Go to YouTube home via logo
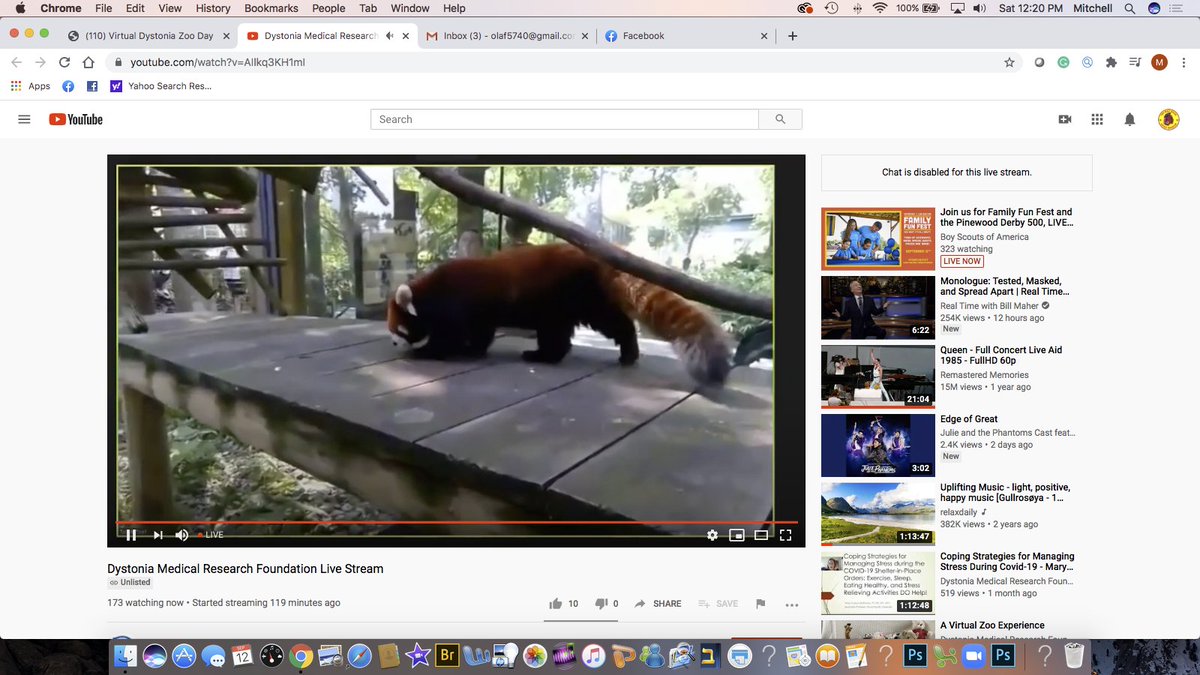Image resolution: width=1200 pixels, height=675 pixels. [x=76, y=119]
